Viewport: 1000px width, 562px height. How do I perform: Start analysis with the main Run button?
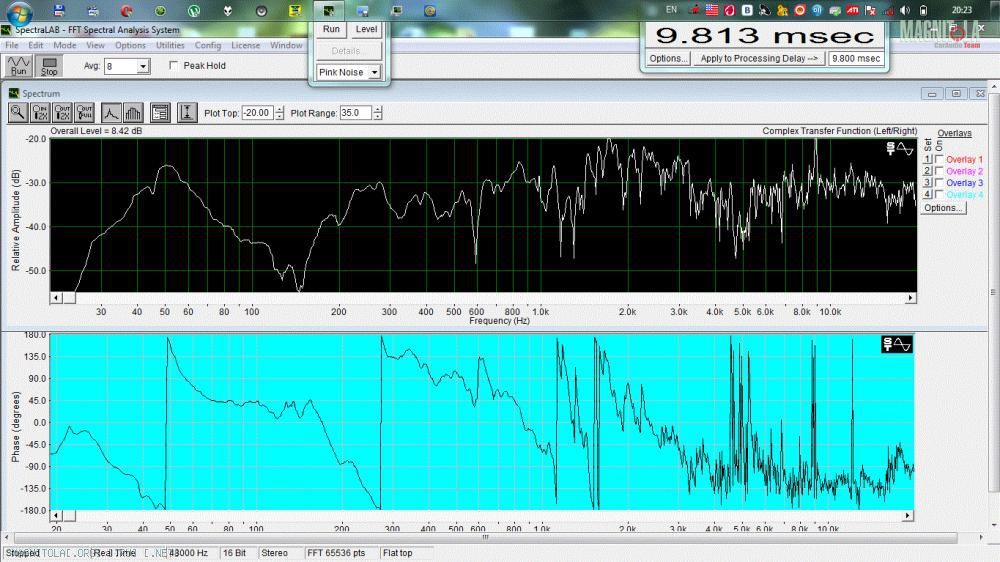(x=18, y=66)
